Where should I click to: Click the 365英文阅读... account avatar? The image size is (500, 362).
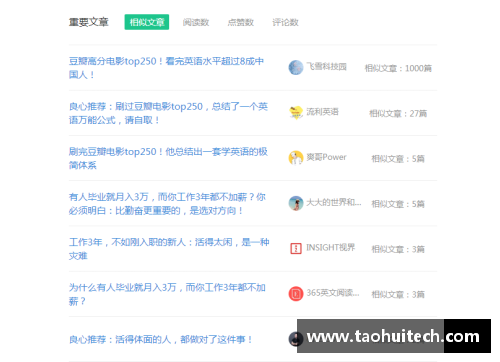296,294
